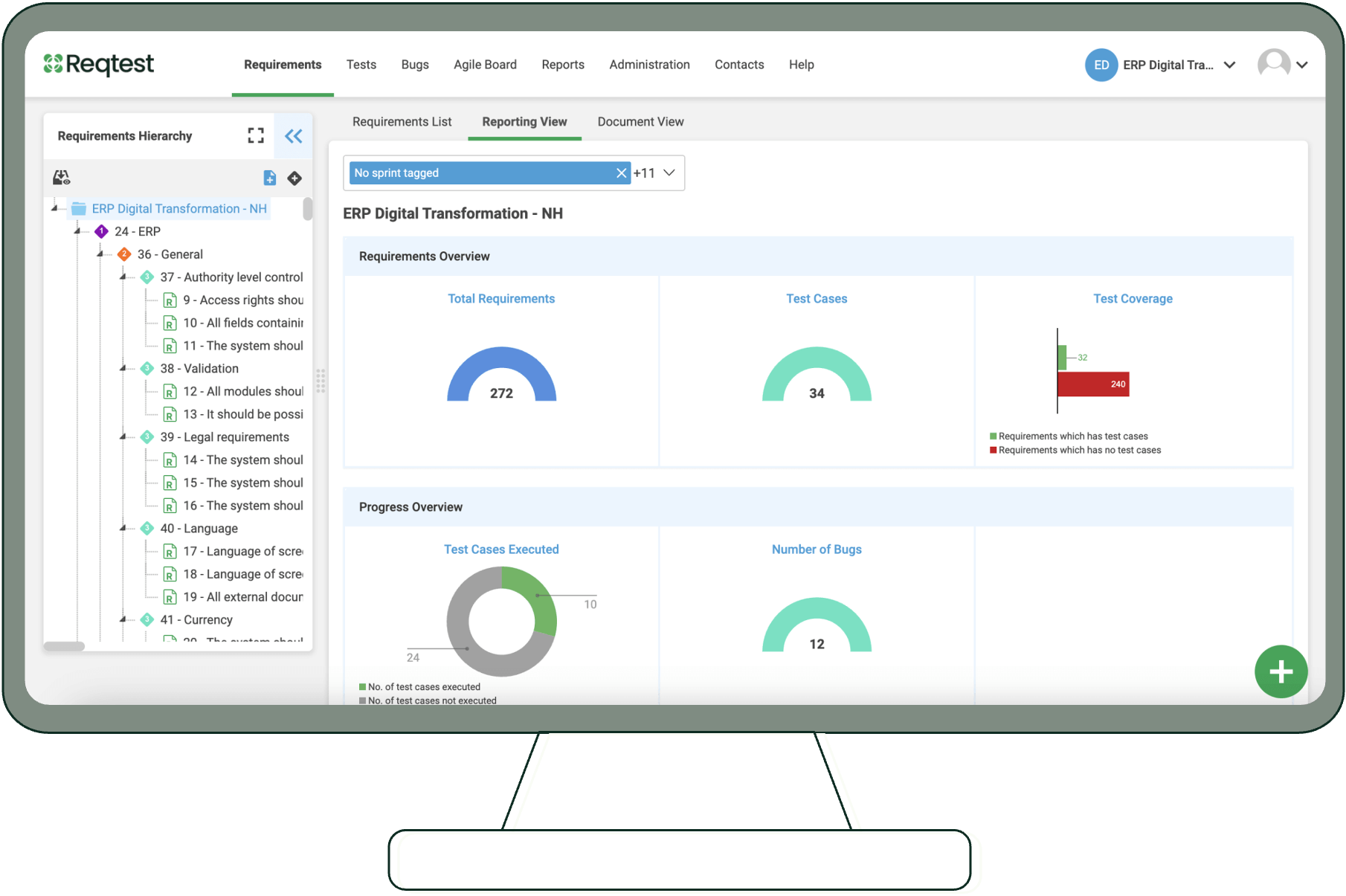Image resolution: width=1346 pixels, height=896 pixels.
Task: Click the green diamond icon beside 40 - Language
Action: click(x=147, y=529)
